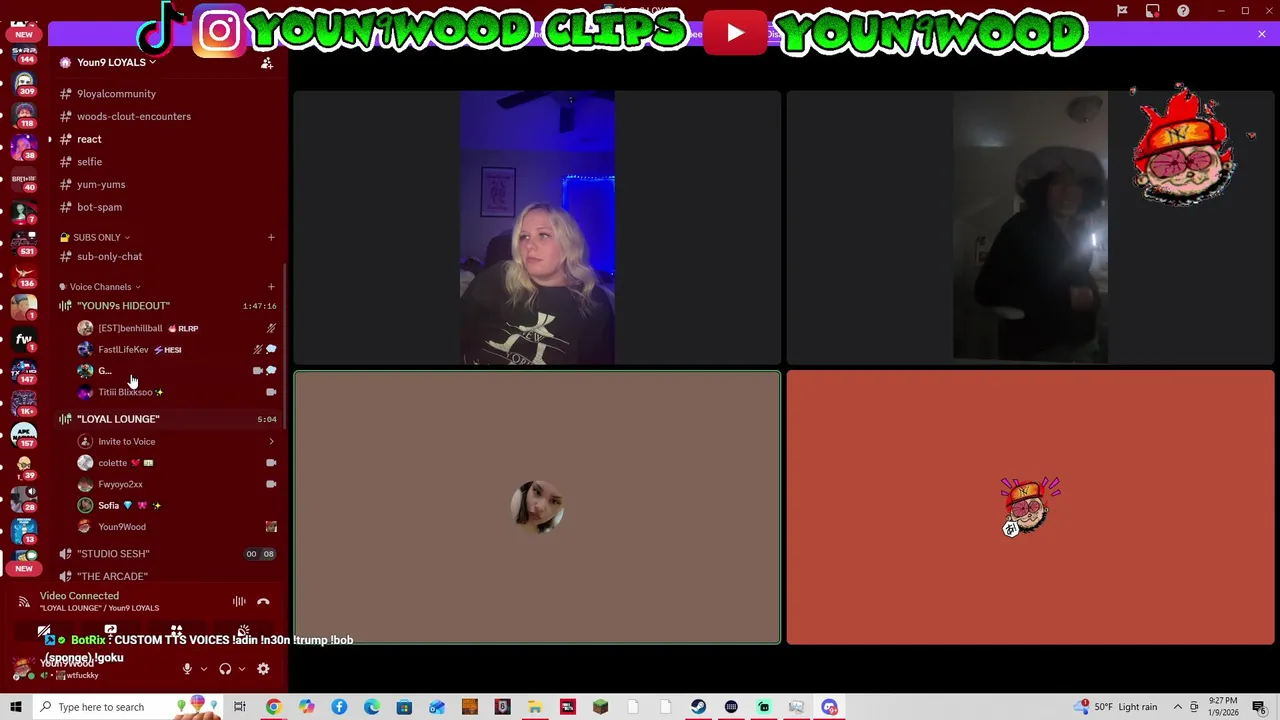Select user colette in LOYAL LOUNGE

[112, 463]
